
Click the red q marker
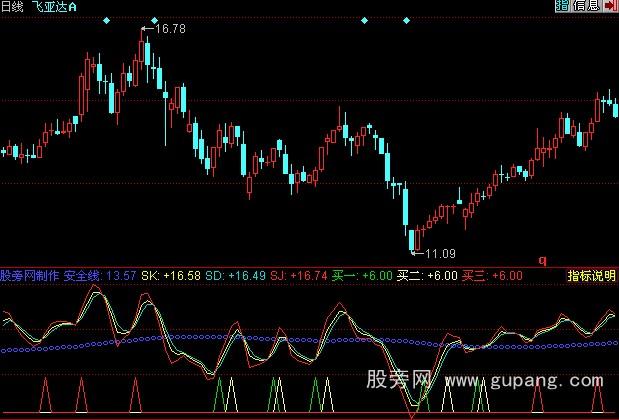(x=542, y=260)
